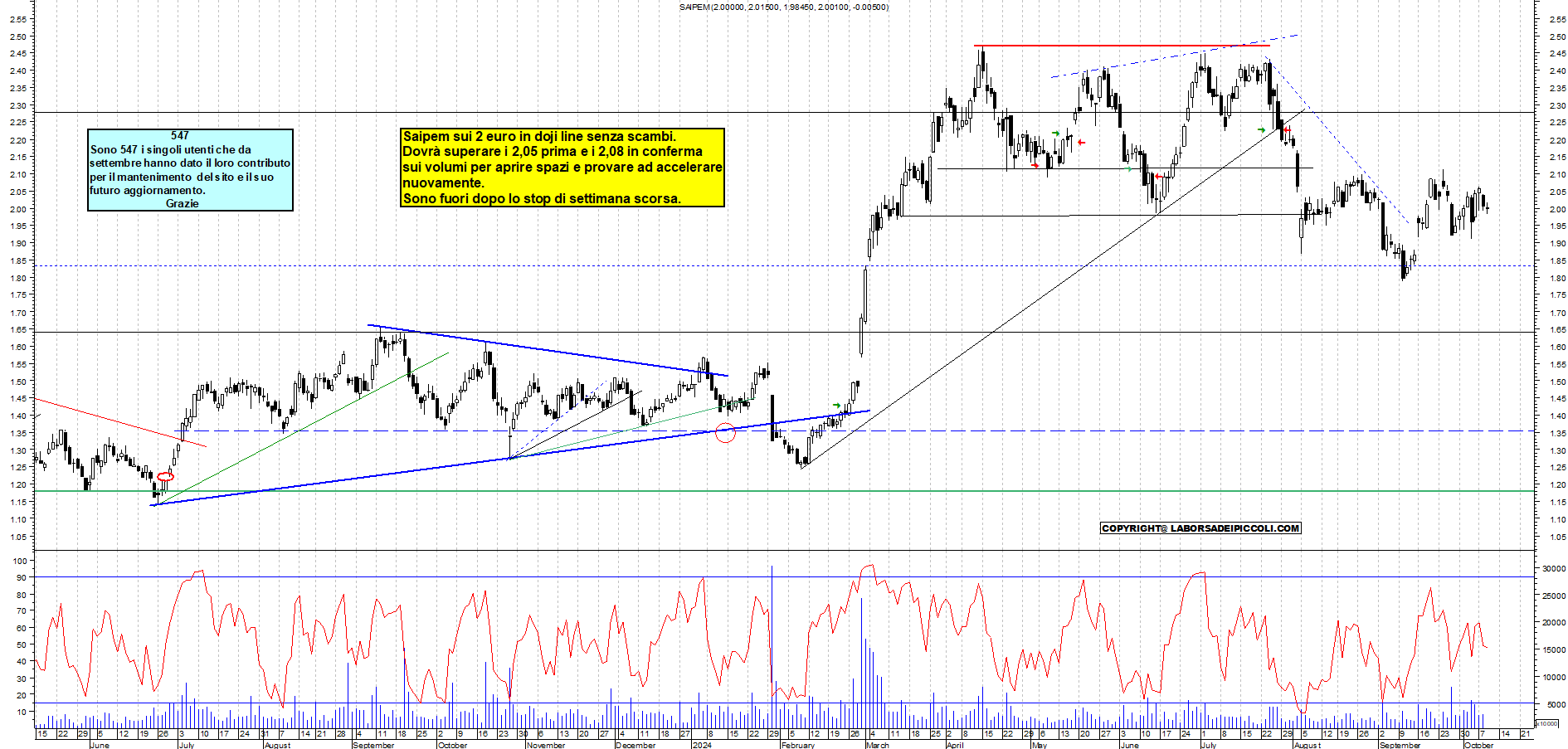
Task: Click the "50" oscillator scale value
Action: (22, 644)
